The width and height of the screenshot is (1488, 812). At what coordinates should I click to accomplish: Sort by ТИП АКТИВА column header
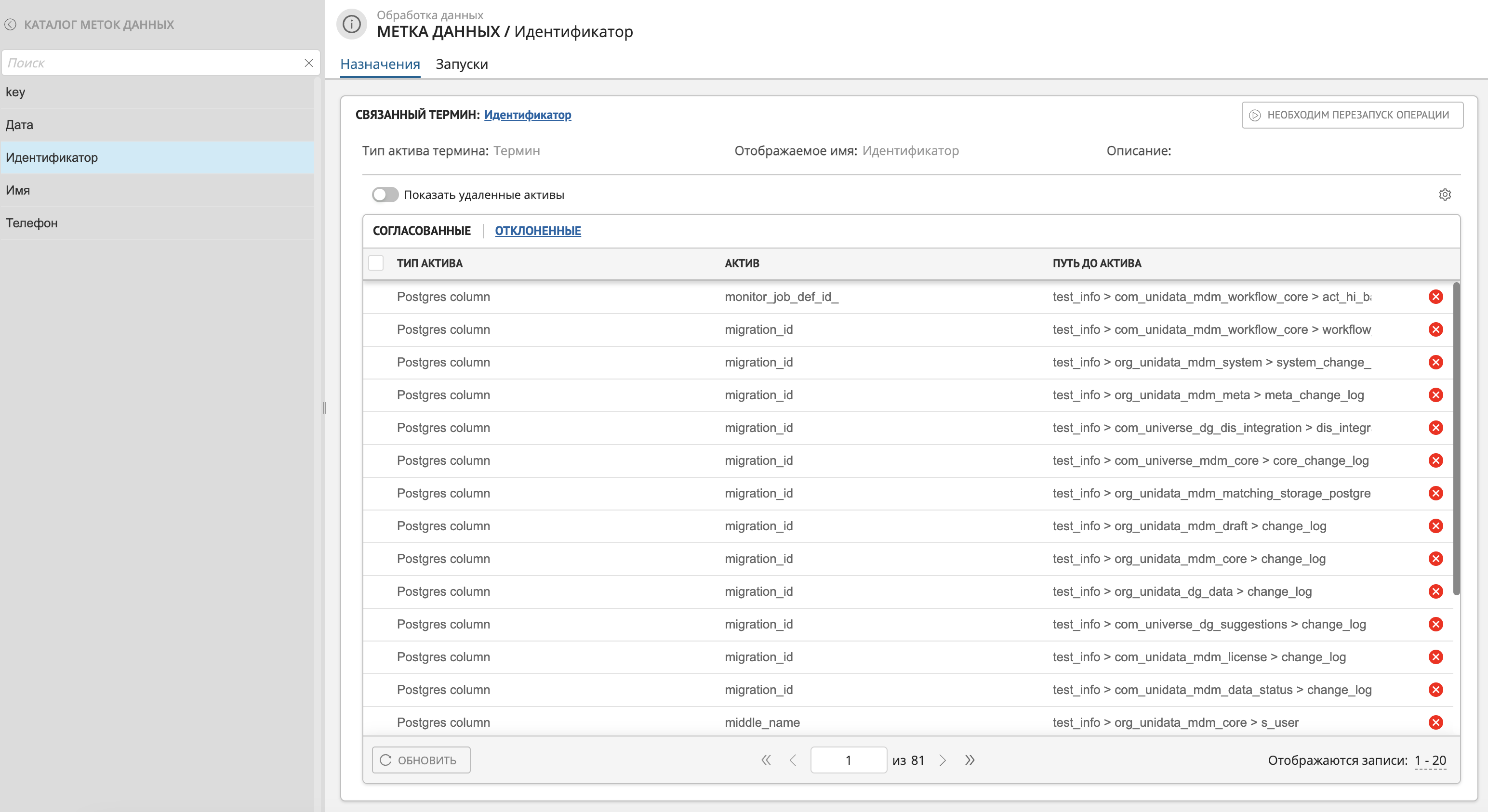430,263
